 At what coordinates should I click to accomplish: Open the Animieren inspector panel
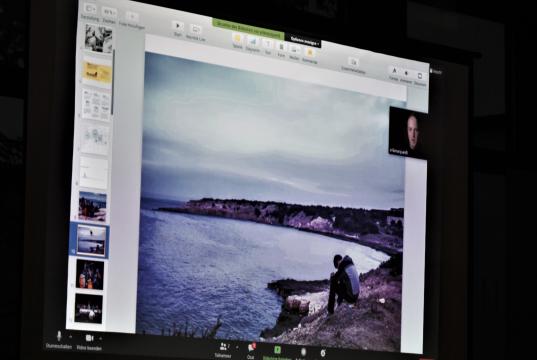(407, 76)
